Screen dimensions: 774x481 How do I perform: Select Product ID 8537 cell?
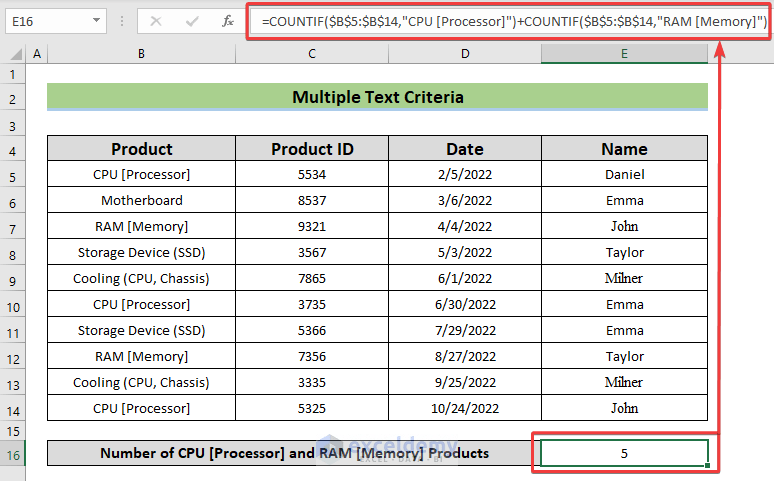[x=312, y=200]
